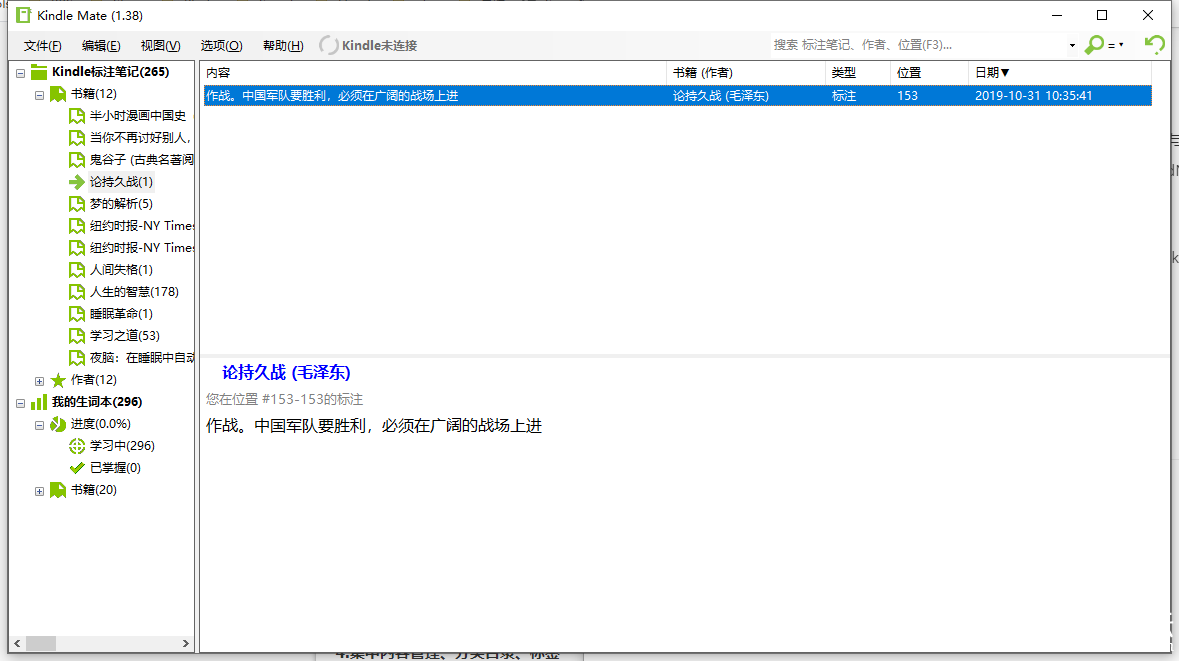Image resolution: width=1179 pixels, height=661 pixels.
Task: Click the date cell 2019-10-31 10:35:41
Action: (x=1033, y=96)
